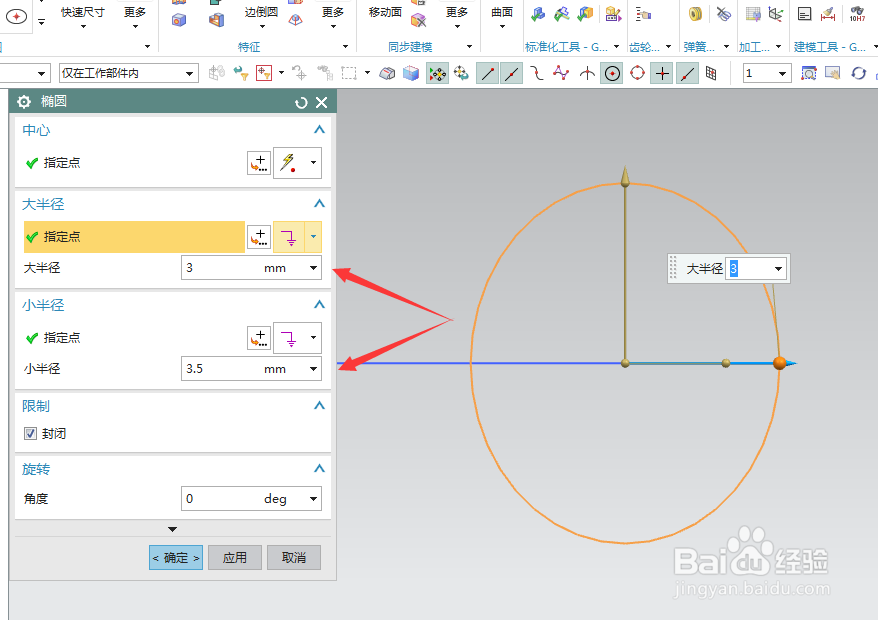
Task: Open the 10H7 tolerance lookup icon
Action: coord(857,15)
